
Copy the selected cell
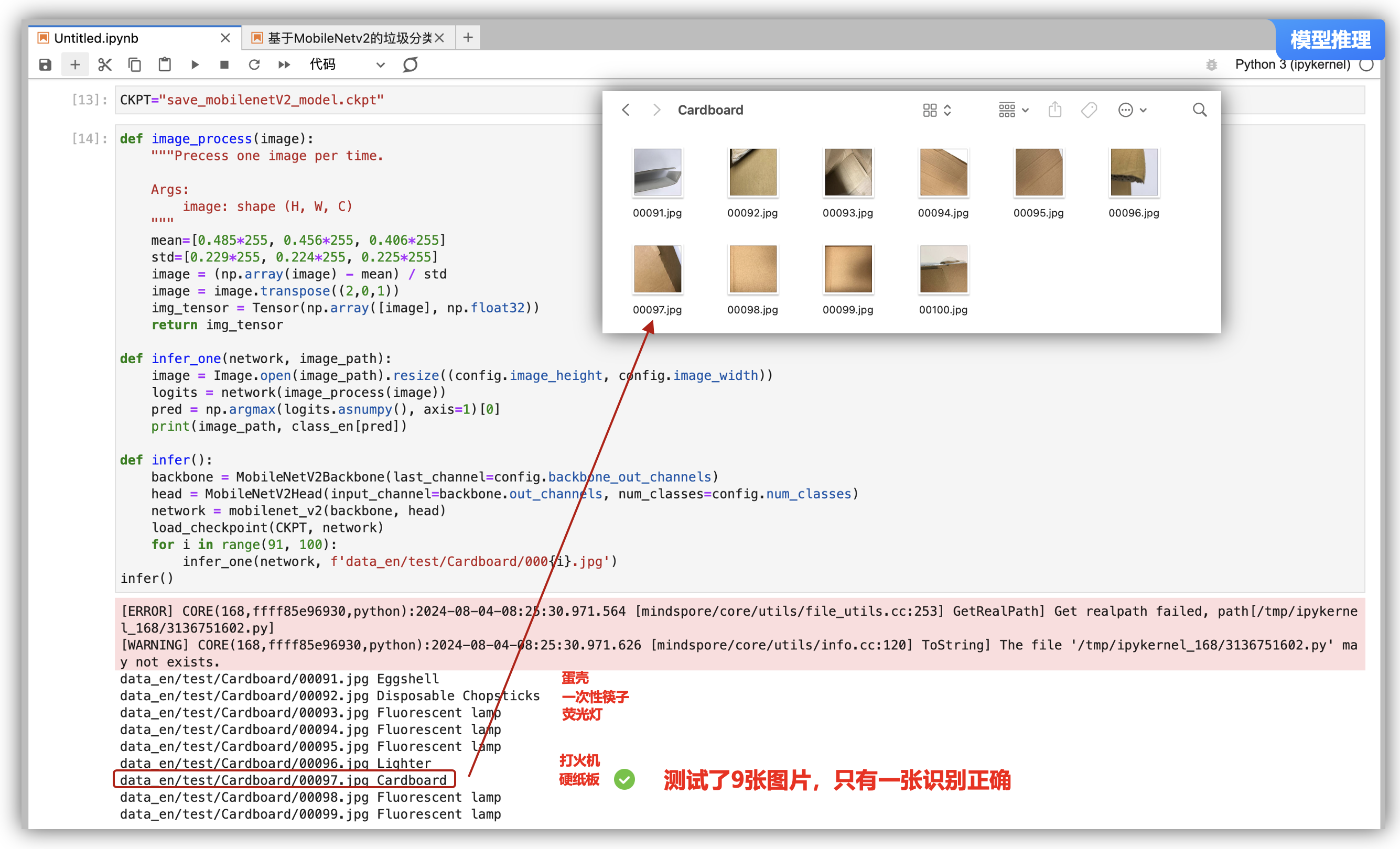pyautogui.click(x=135, y=65)
